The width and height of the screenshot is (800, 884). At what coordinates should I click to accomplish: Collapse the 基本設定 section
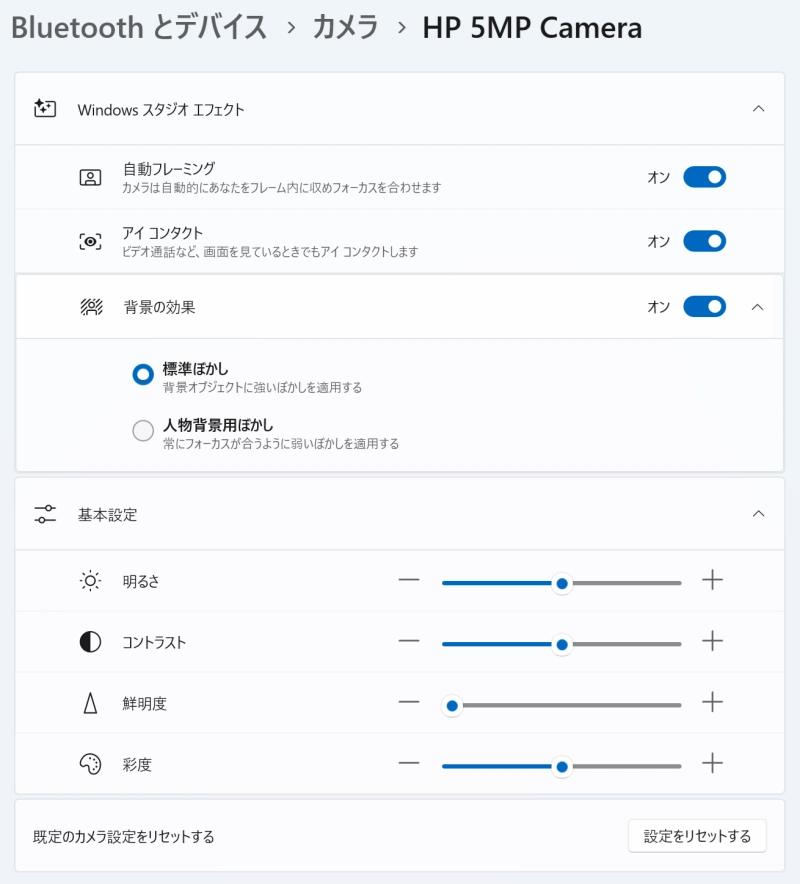tap(759, 514)
